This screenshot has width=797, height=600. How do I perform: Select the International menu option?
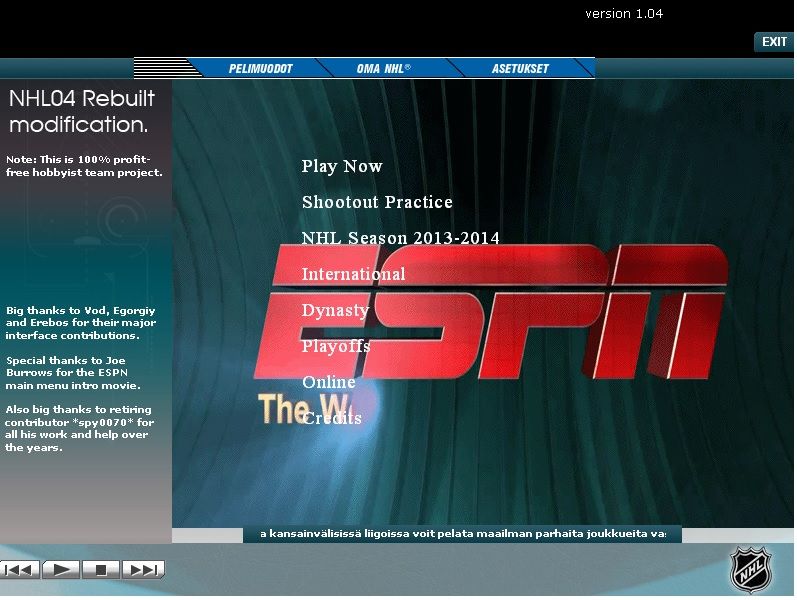353,274
